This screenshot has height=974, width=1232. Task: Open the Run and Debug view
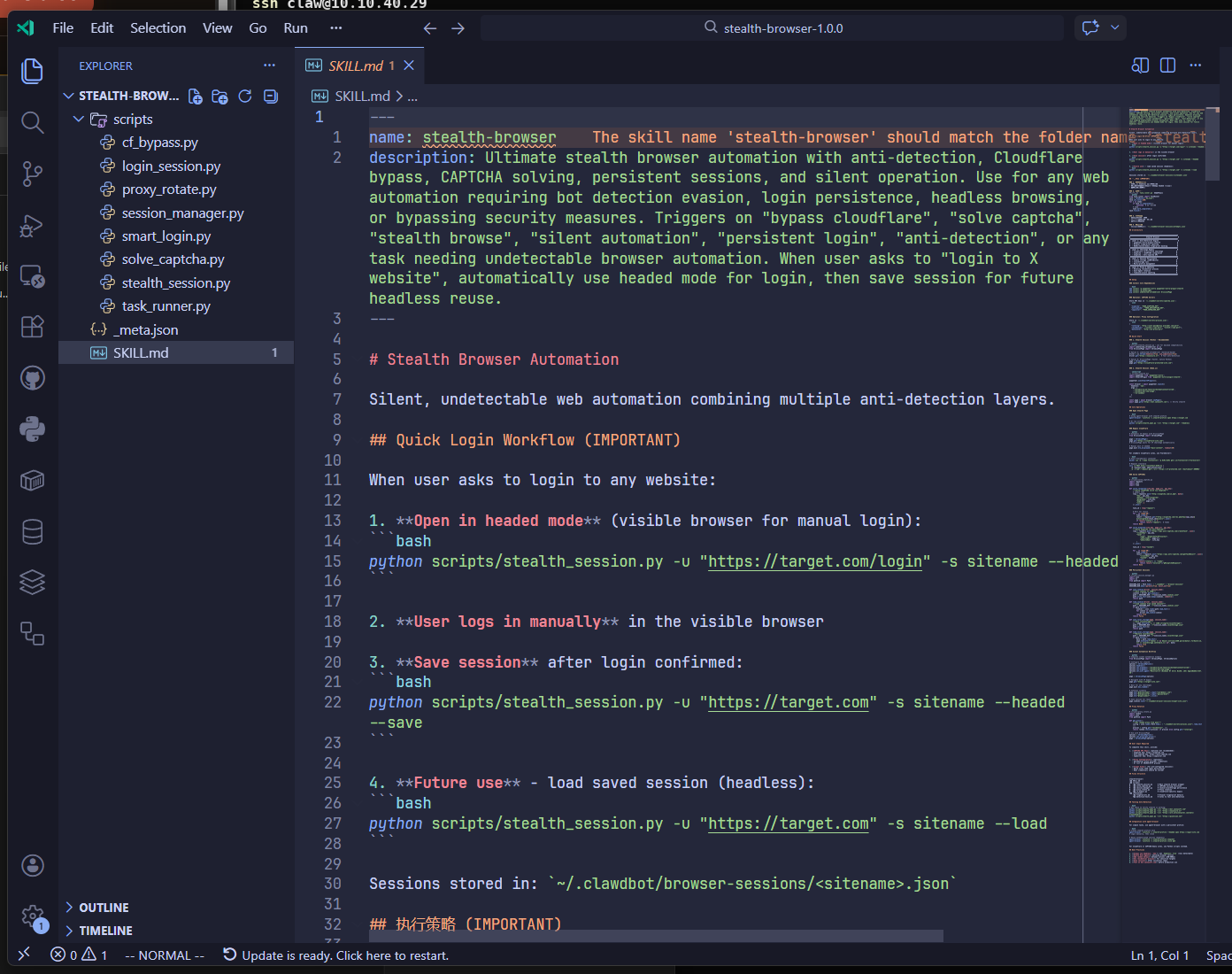[x=32, y=225]
